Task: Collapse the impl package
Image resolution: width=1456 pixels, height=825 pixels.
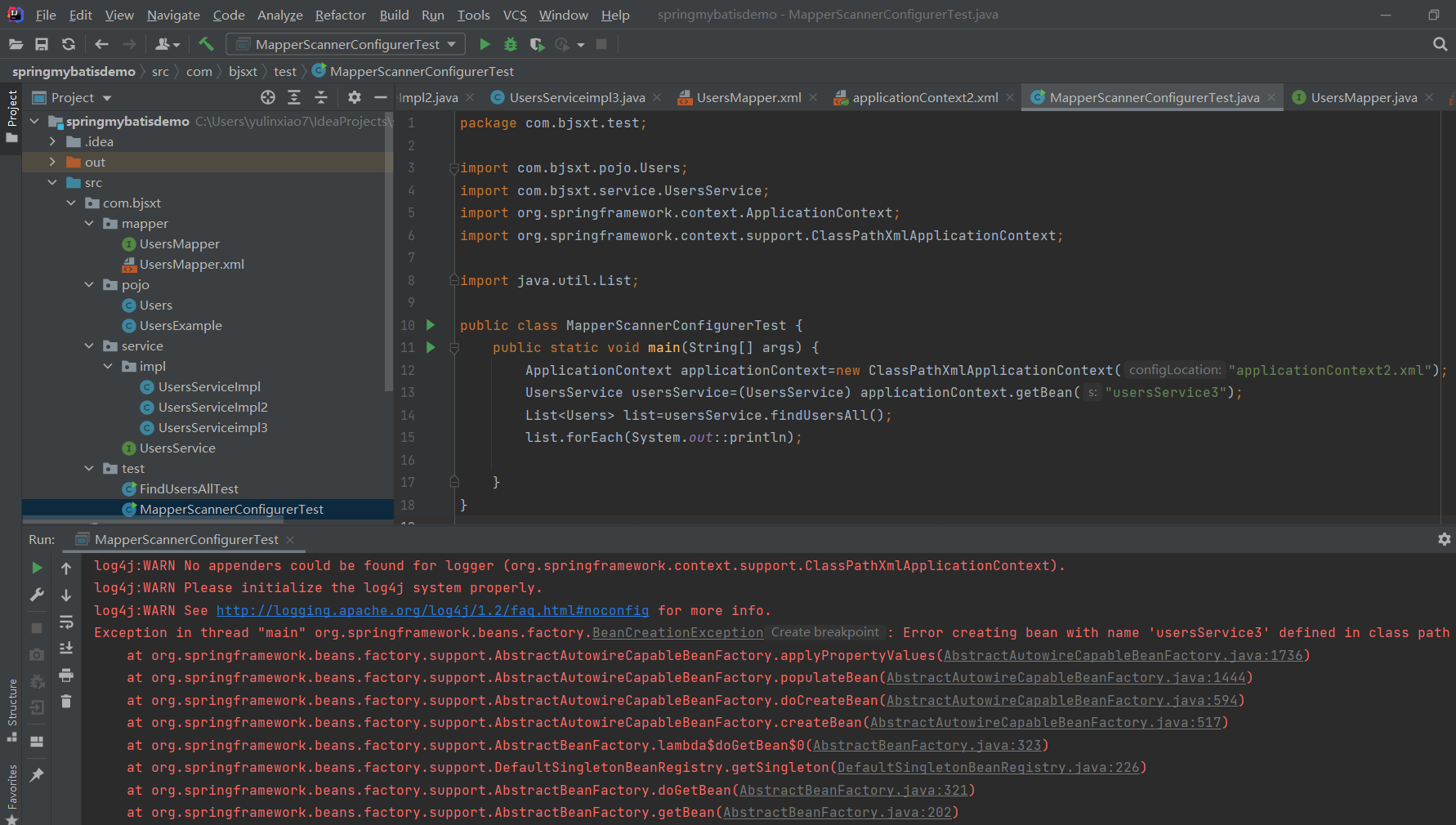Action: coord(108,366)
